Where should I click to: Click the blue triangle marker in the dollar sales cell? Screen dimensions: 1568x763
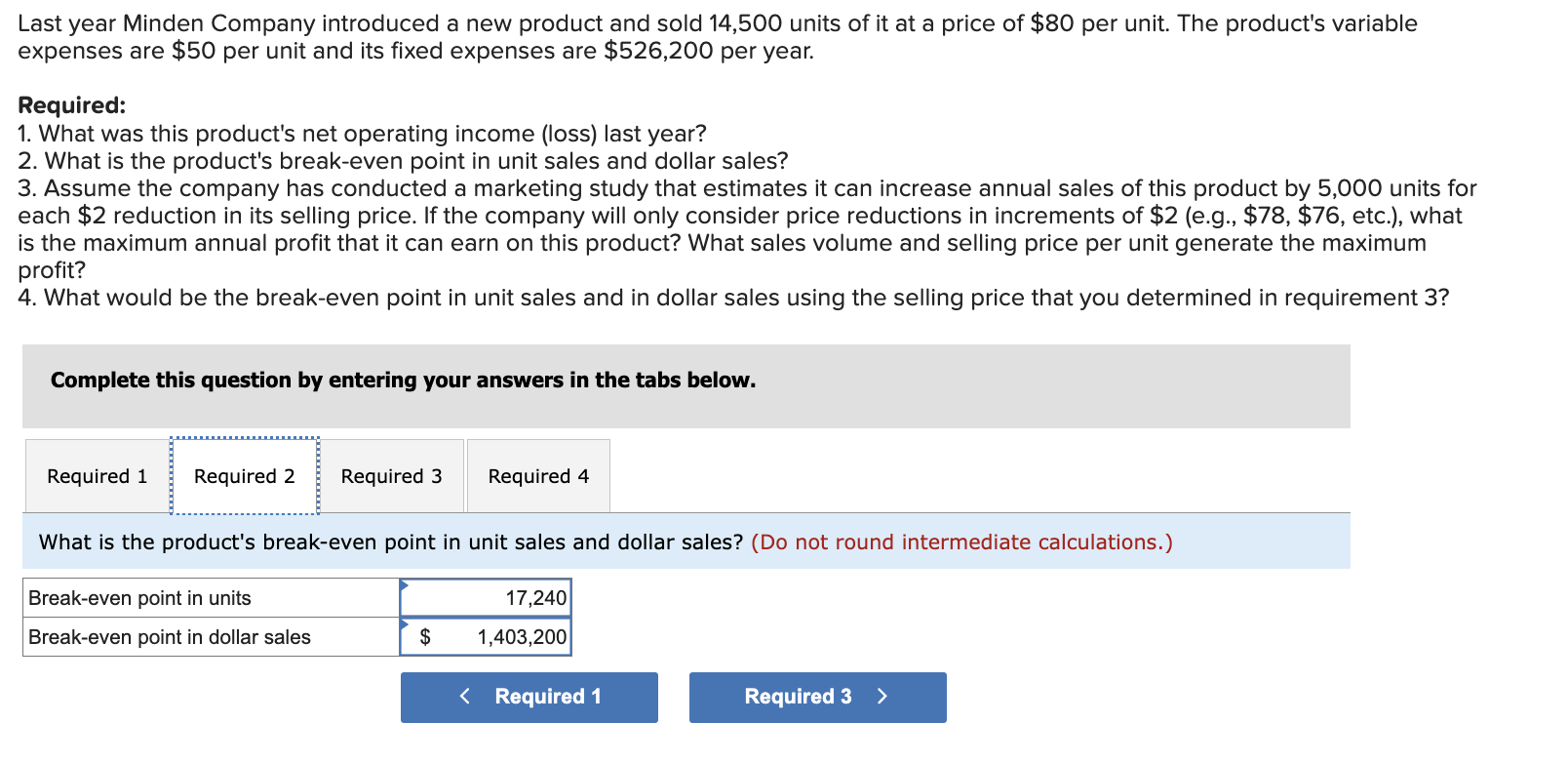click(x=404, y=623)
